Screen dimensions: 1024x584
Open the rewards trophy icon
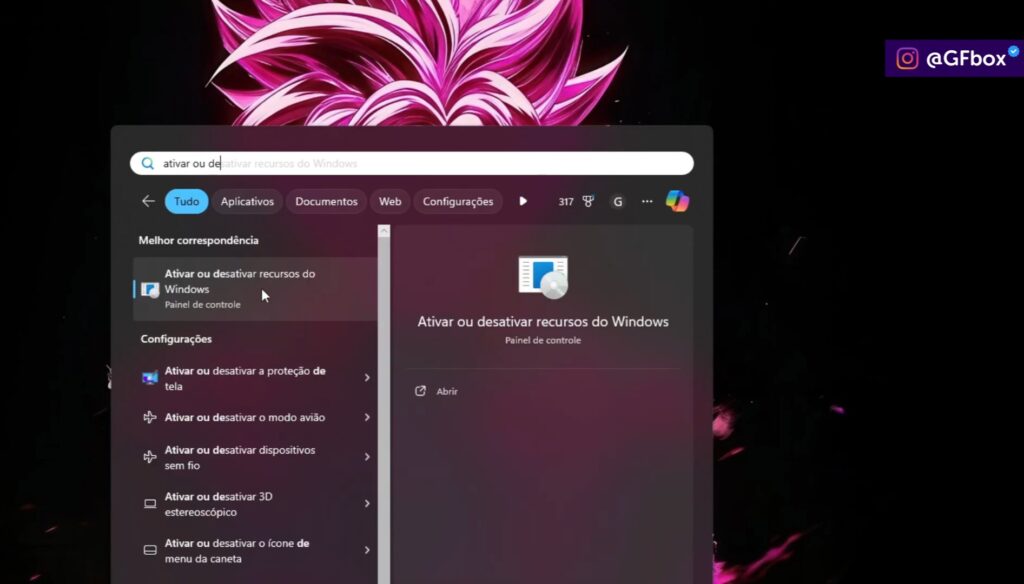588,201
